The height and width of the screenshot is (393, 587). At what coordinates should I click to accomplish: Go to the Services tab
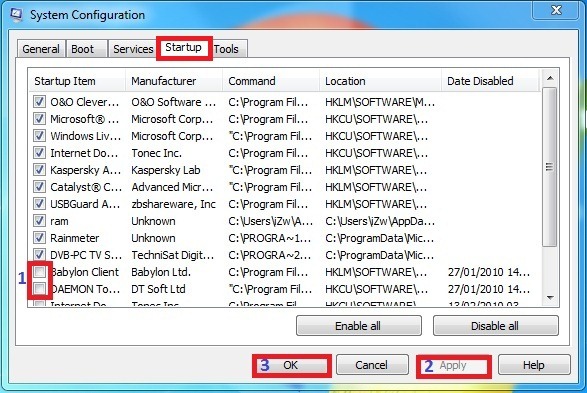click(133, 49)
